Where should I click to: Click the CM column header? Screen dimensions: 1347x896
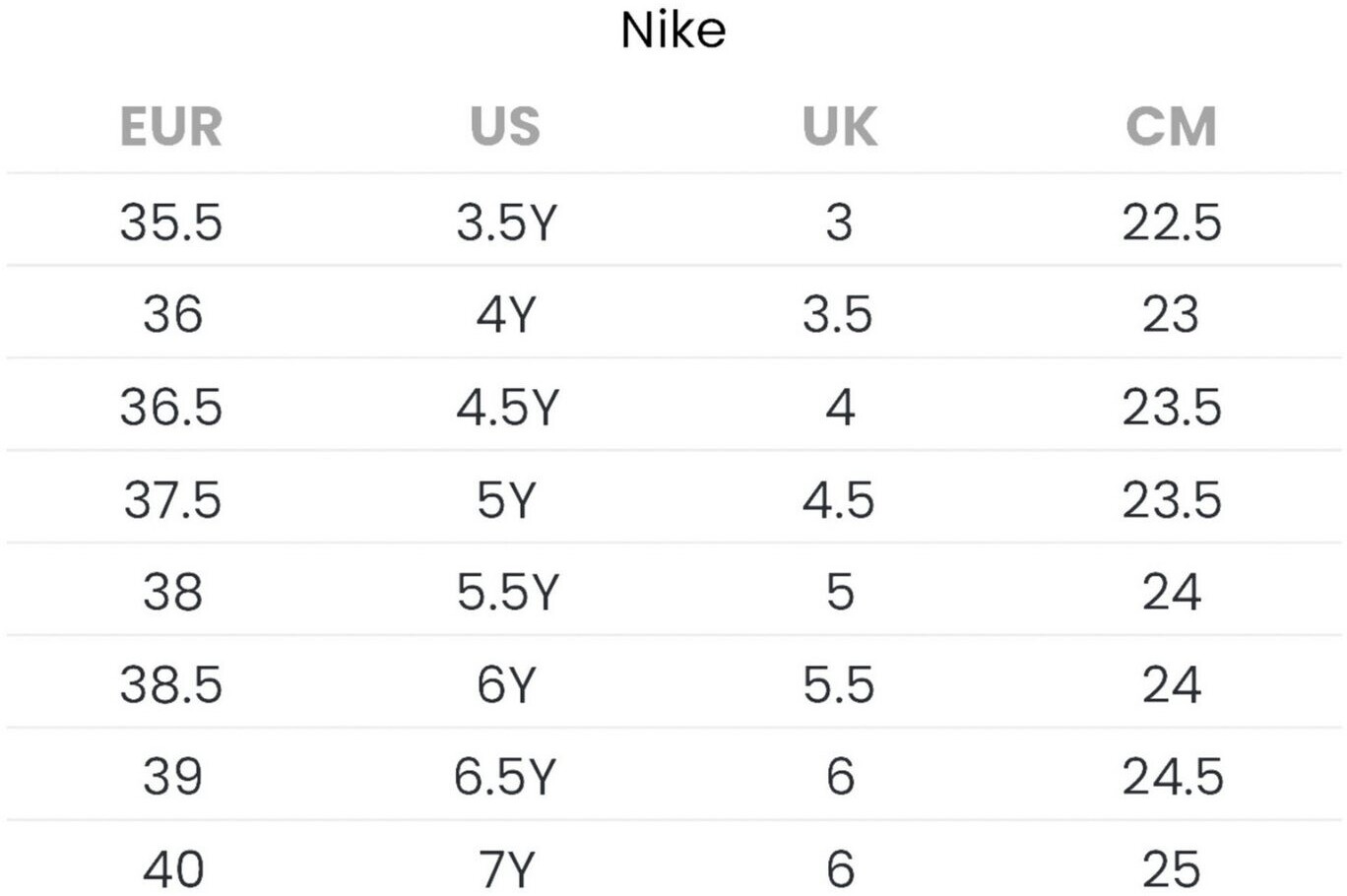click(x=1171, y=126)
